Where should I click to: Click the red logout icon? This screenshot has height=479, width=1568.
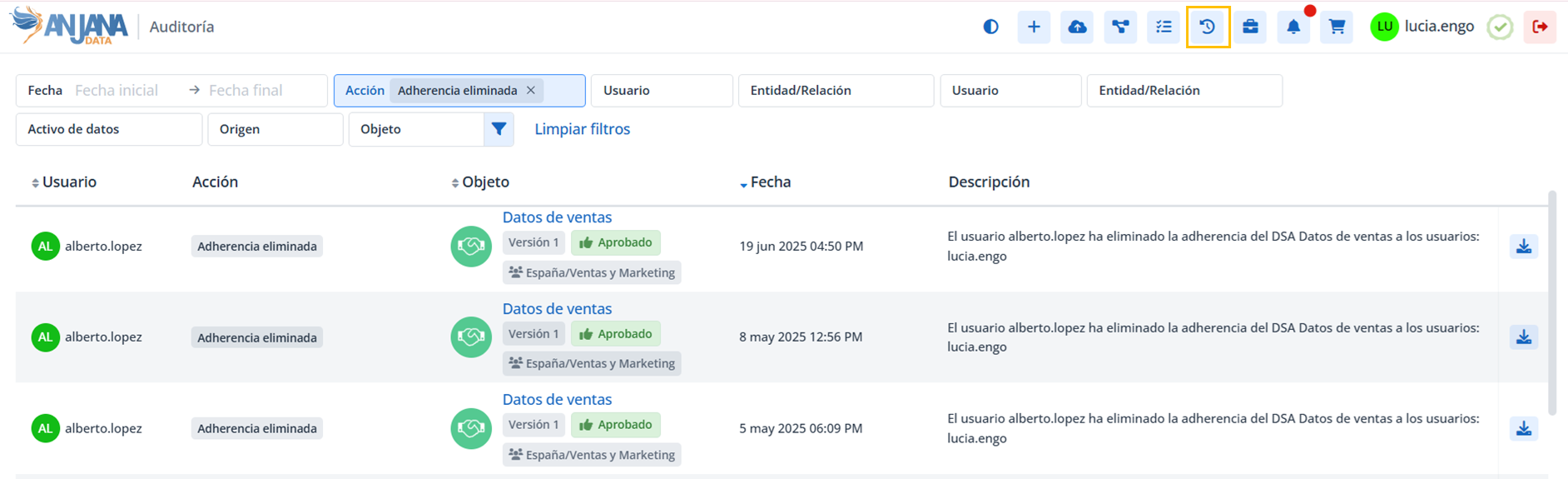tap(1540, 27)
